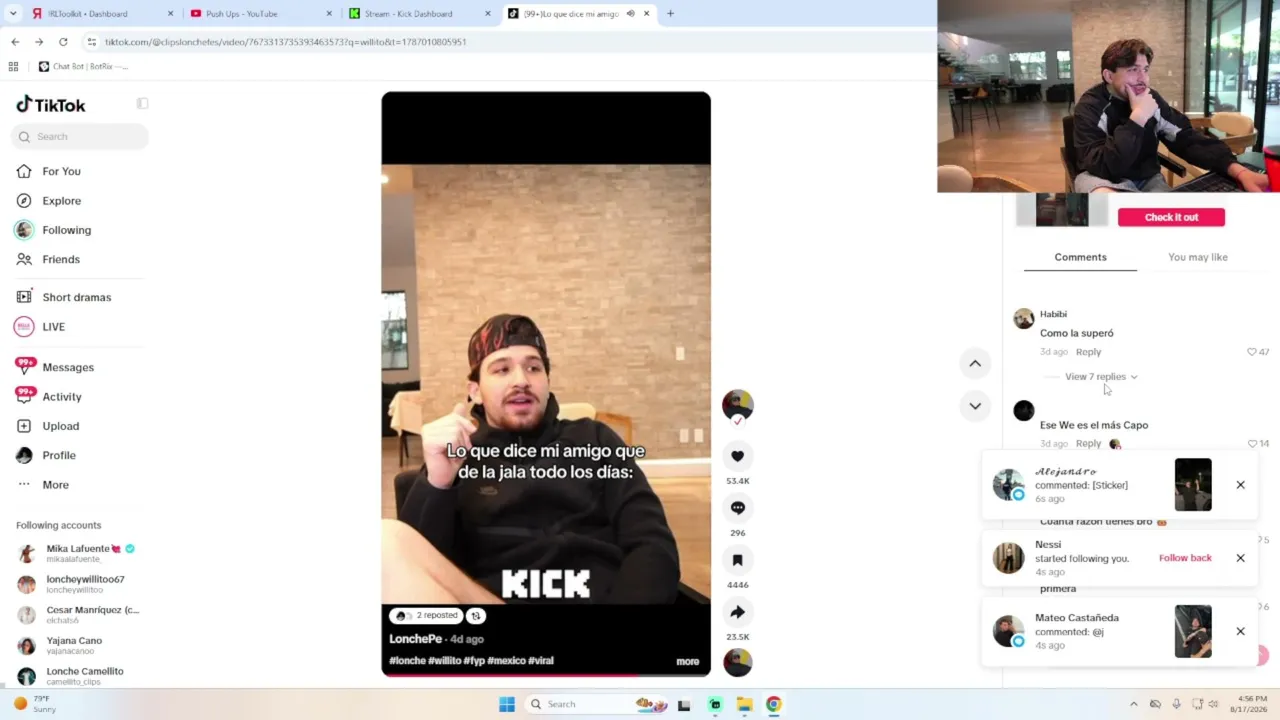Open the More menu in sidebar
The height and width of the screenshot is (720, 1280).
click(x=55, y=485)
